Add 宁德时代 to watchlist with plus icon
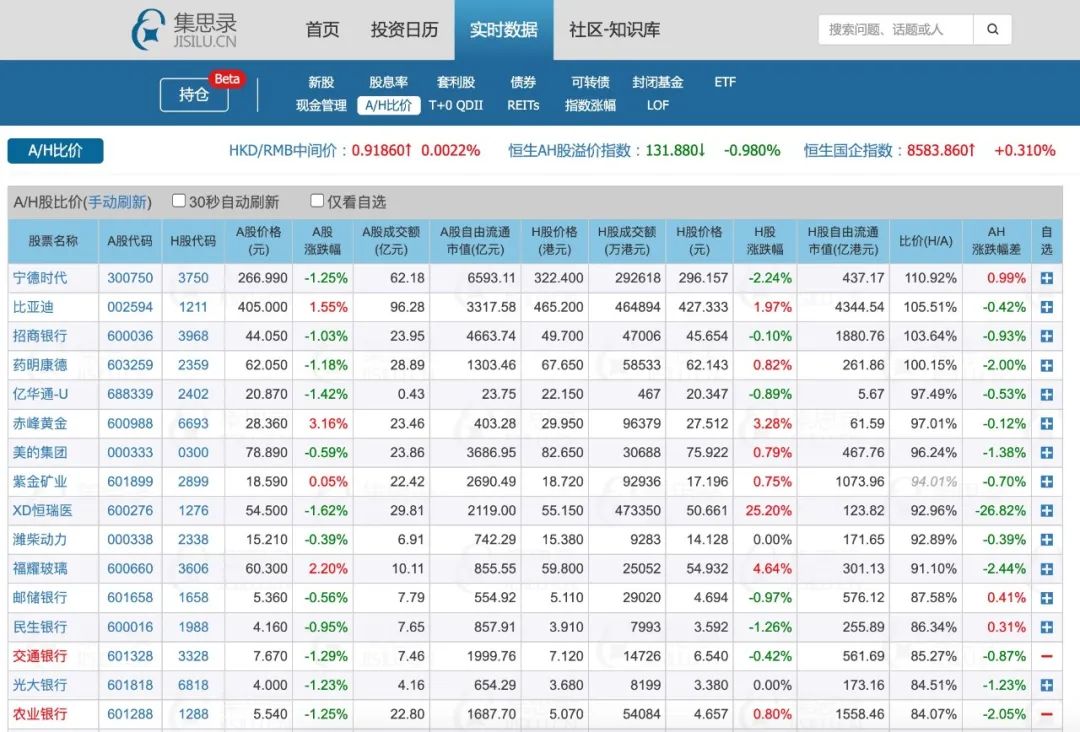Viewport: 1080px width, 732px height. [1046, 278]
